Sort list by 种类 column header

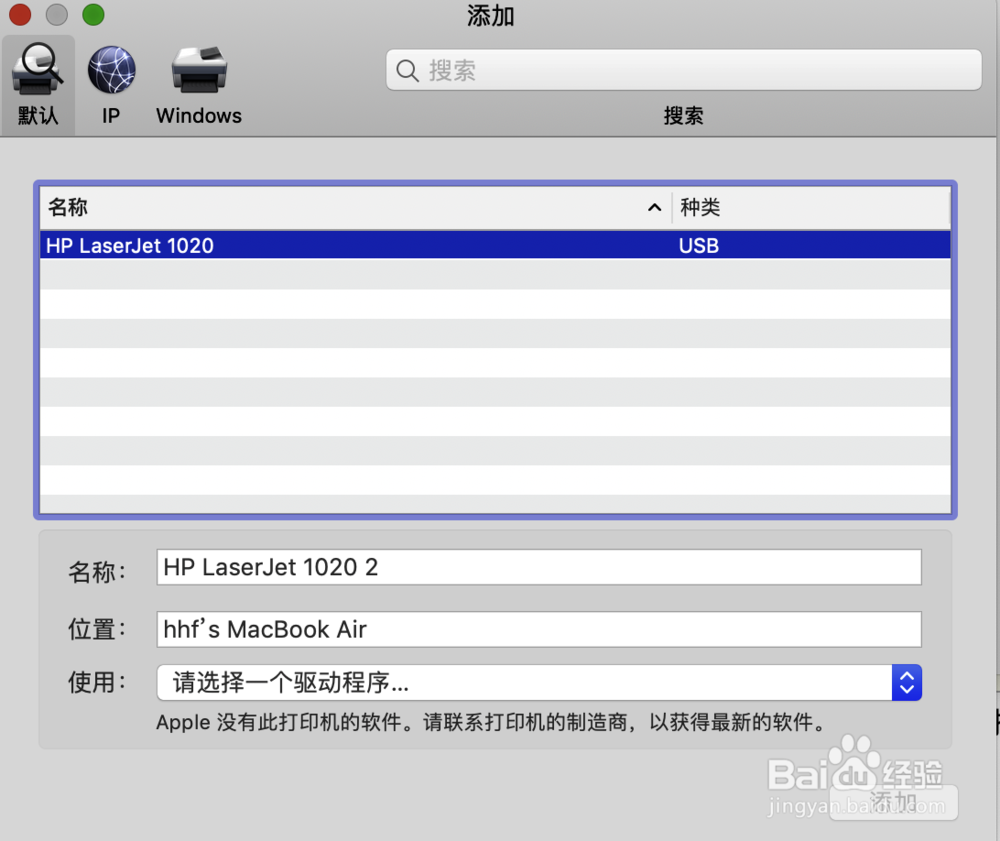pos(811,207)
